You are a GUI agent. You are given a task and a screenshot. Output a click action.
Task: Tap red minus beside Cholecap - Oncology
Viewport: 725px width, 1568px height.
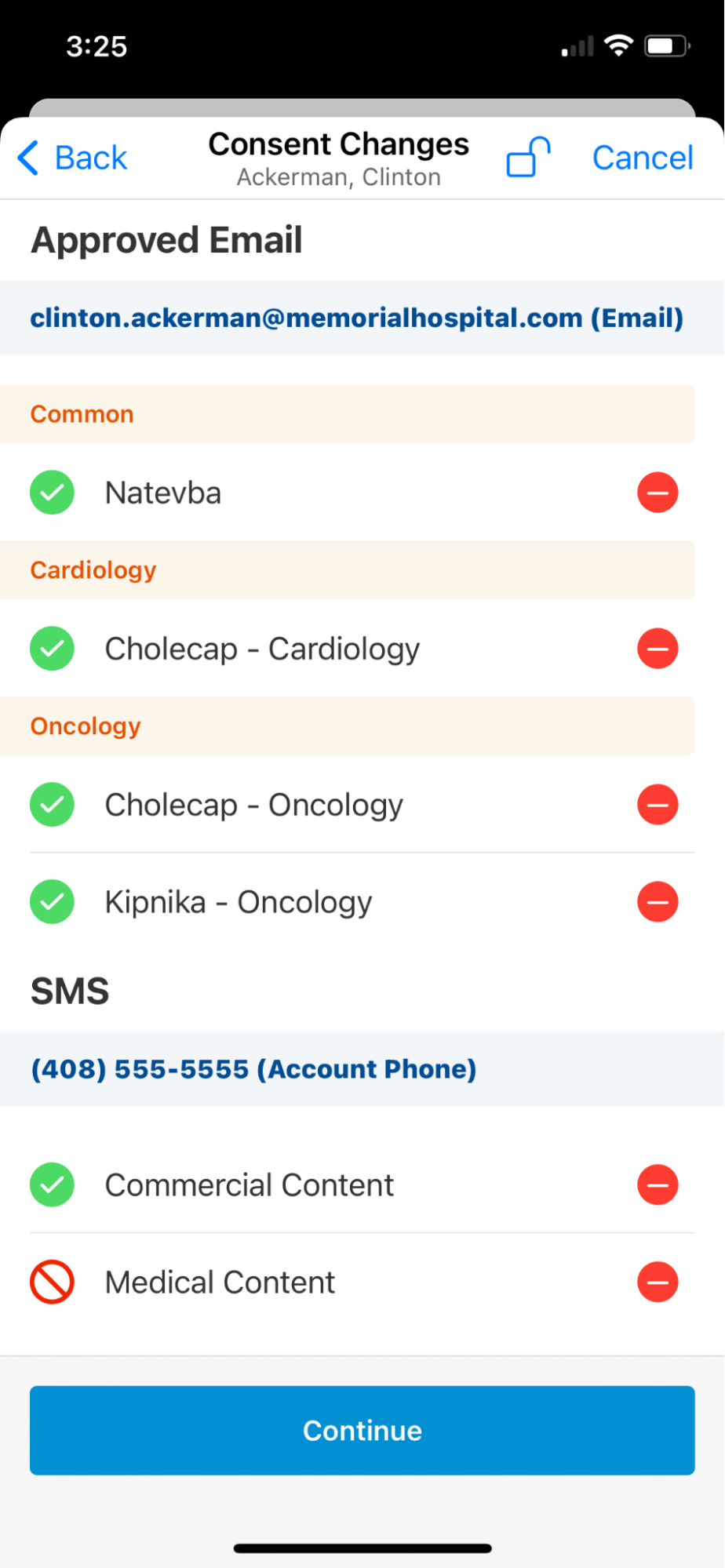pos(657,805)
